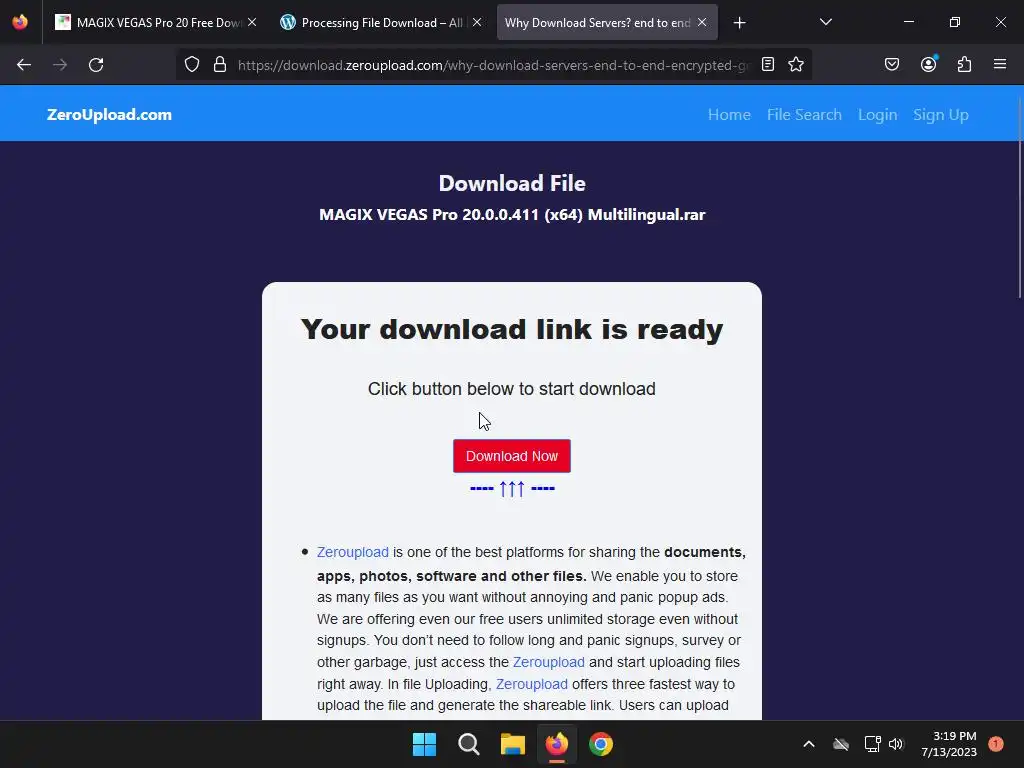Open the Home nav link
The width and height of the screenshot is (1024, 768).
click(729, 115)
